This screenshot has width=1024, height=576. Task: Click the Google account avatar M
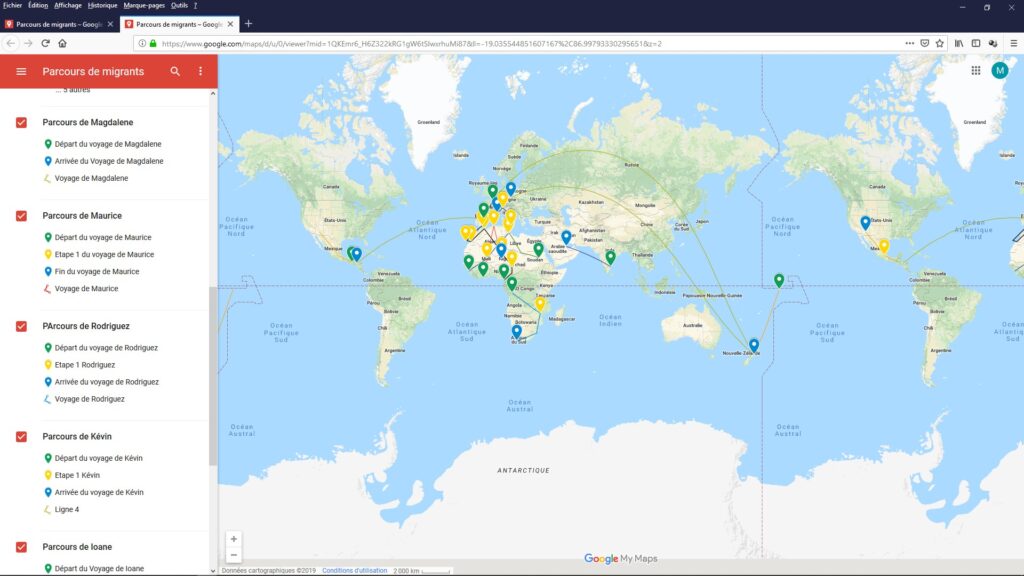(x=999, y=71)
